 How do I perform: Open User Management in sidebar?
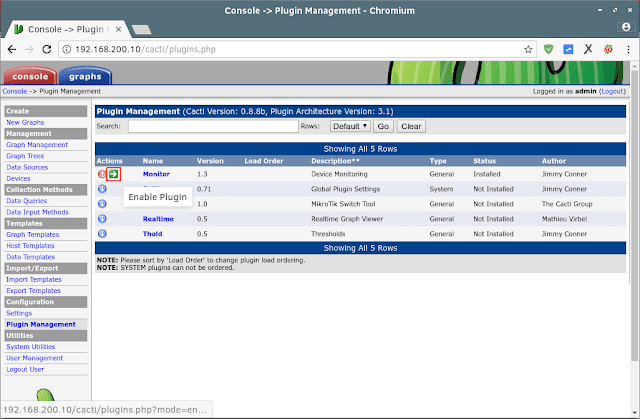[x=35, y=358]
